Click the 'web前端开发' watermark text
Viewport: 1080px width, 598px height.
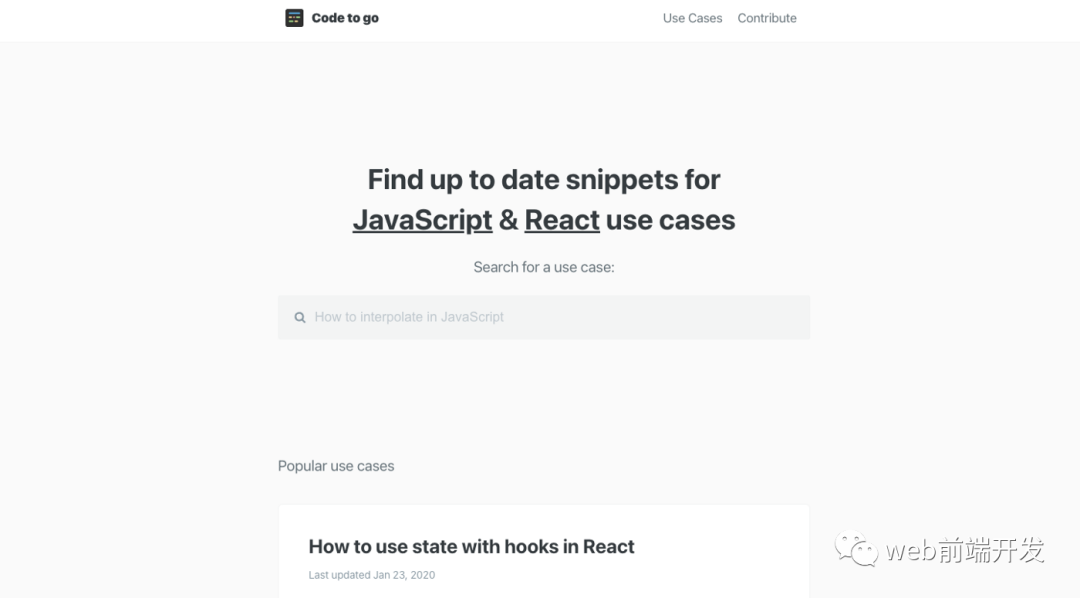point(965,550)
